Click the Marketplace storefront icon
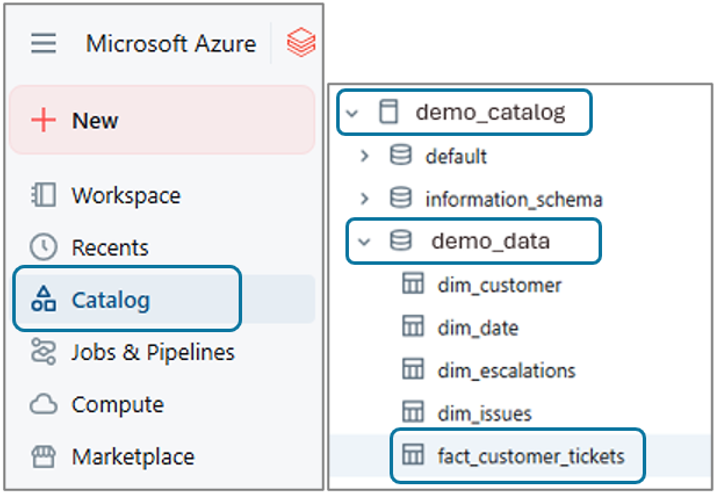Image resolution: width=718 pixels, height=496 pixels. pyautogui.click(x=44, y=457)
